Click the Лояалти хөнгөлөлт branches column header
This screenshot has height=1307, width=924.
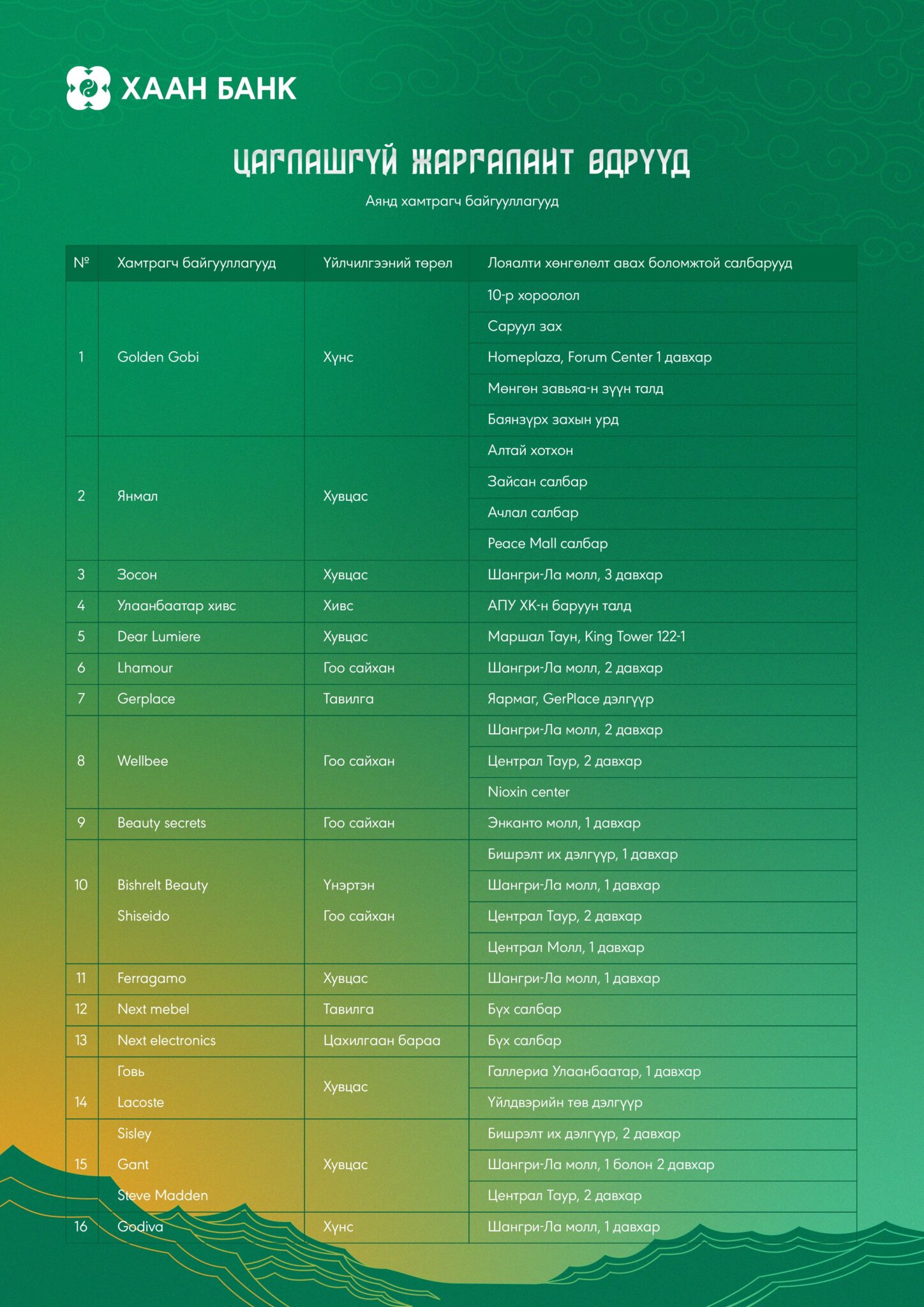639,263
